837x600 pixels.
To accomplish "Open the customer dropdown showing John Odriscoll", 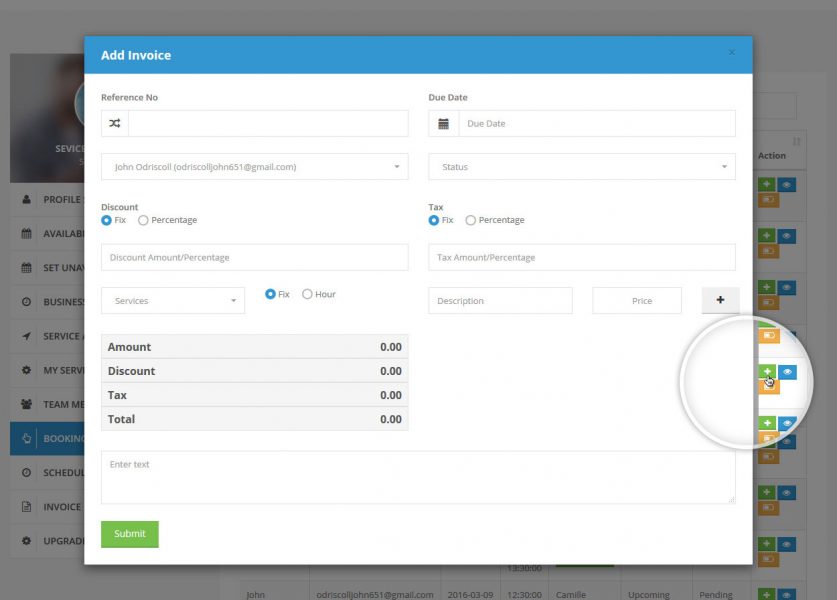I will 254,167.
